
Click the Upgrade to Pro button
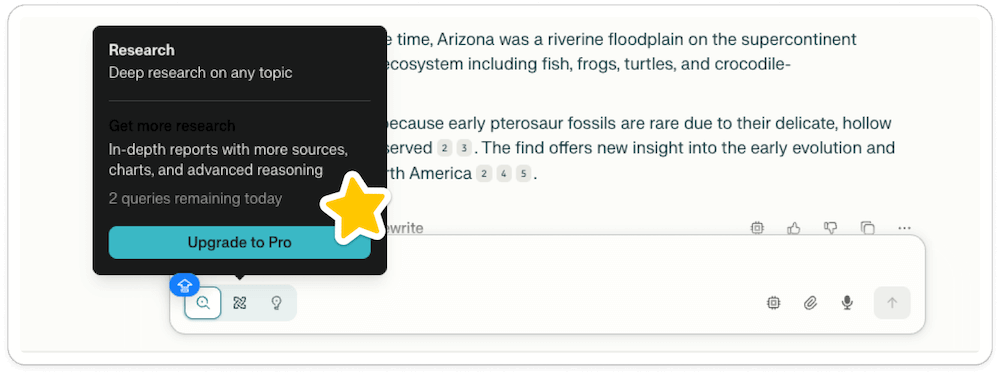(239, 243)
